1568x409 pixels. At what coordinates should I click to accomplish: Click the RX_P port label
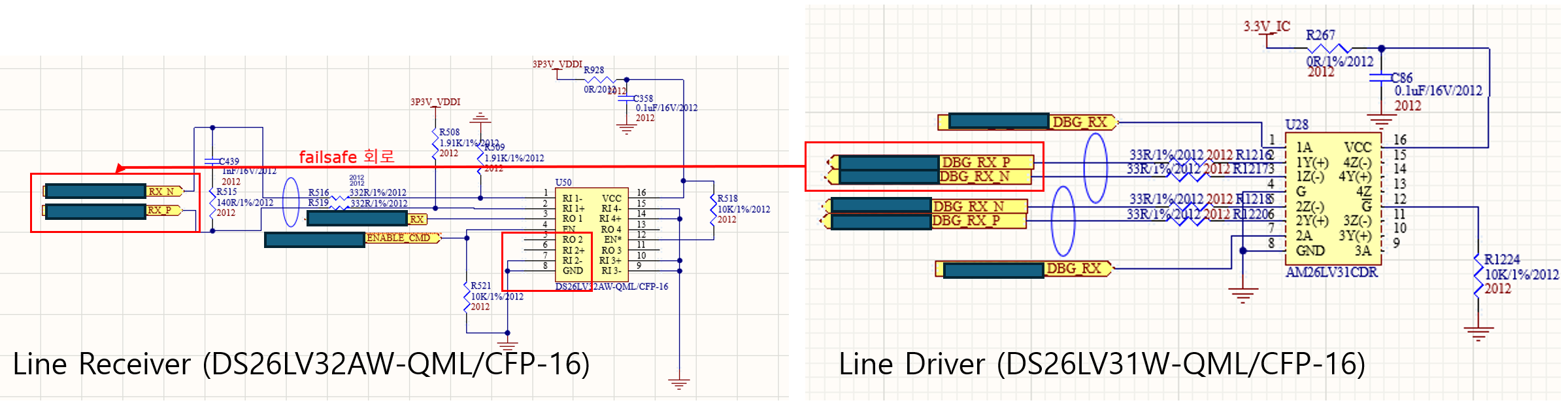(164, 210)
